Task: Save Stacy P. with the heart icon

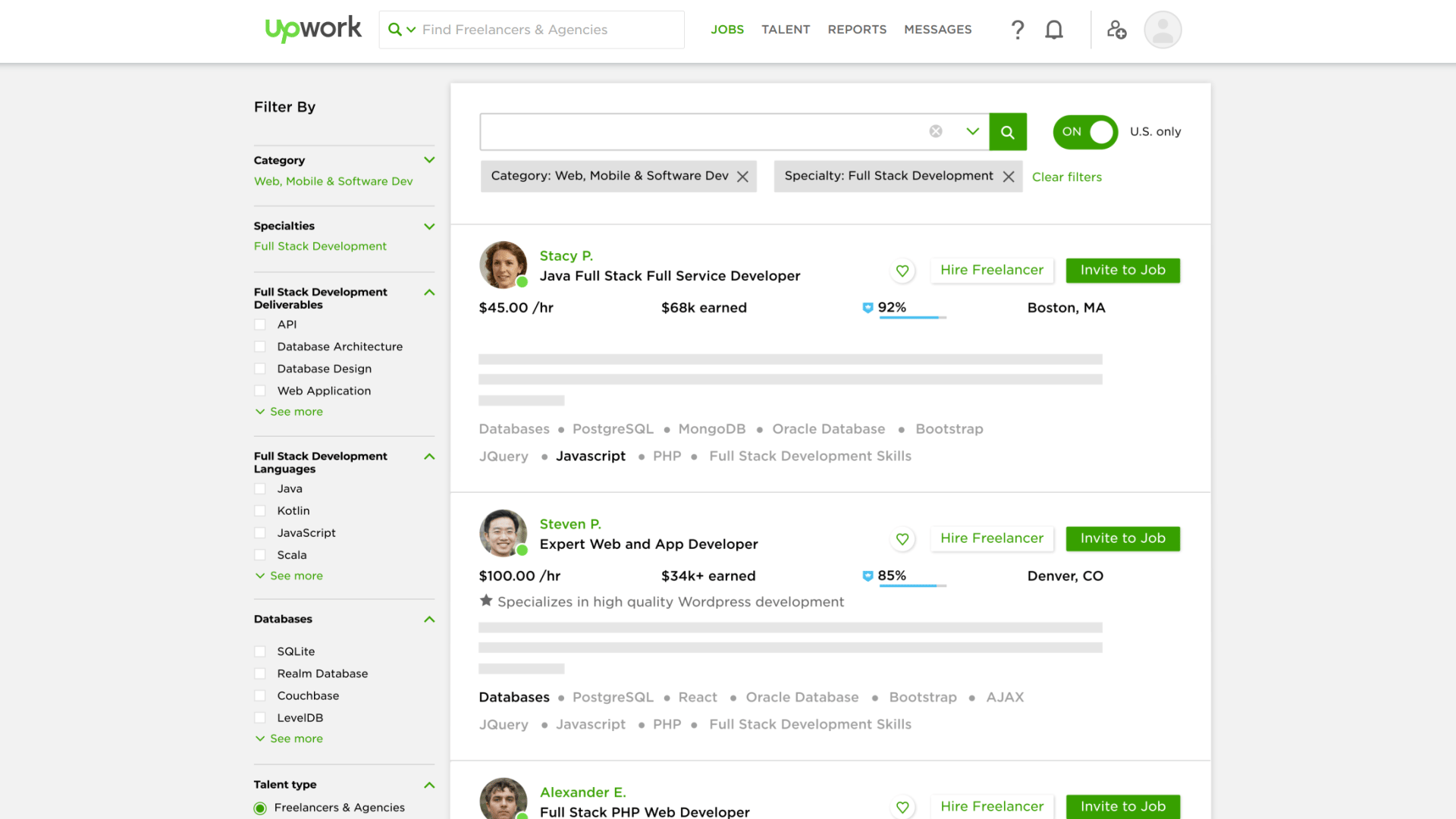Action: (902, 271)
